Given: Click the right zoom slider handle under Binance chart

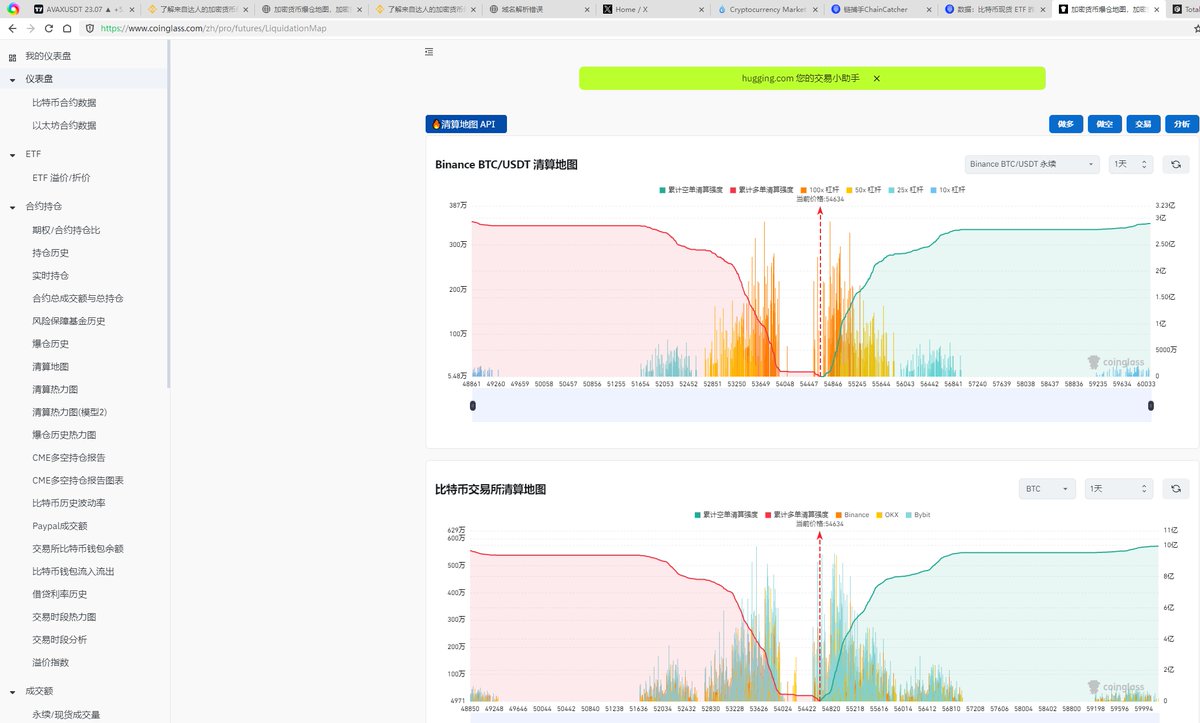Looking at the screenshot, I should (x=1151, y=405).
